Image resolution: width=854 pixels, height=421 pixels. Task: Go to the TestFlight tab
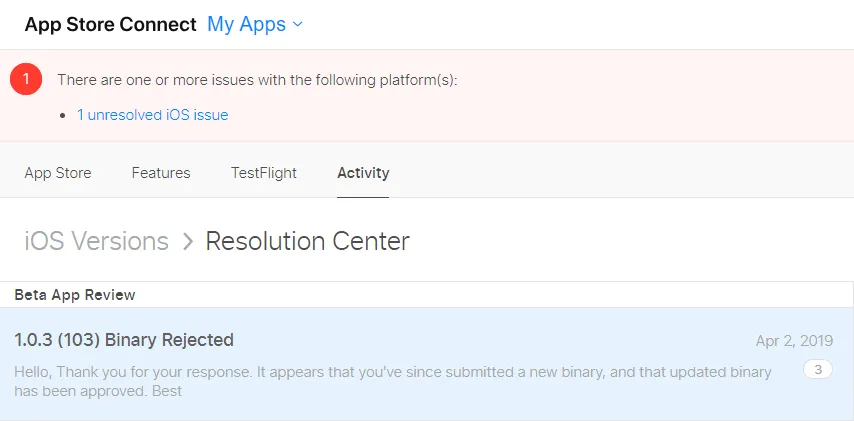click(x=264, y=173)
